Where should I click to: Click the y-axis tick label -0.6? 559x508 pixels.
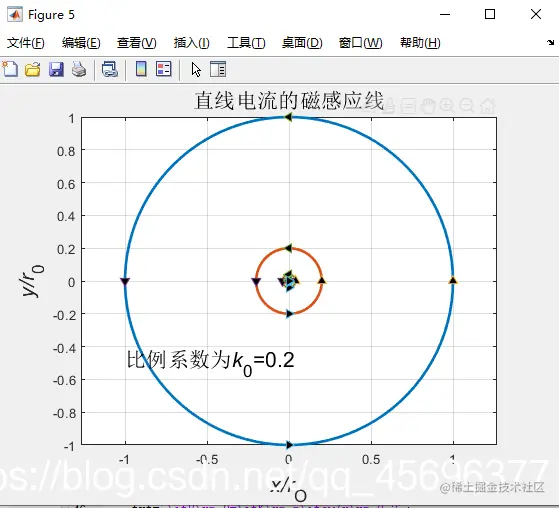(x=64, y=381)
